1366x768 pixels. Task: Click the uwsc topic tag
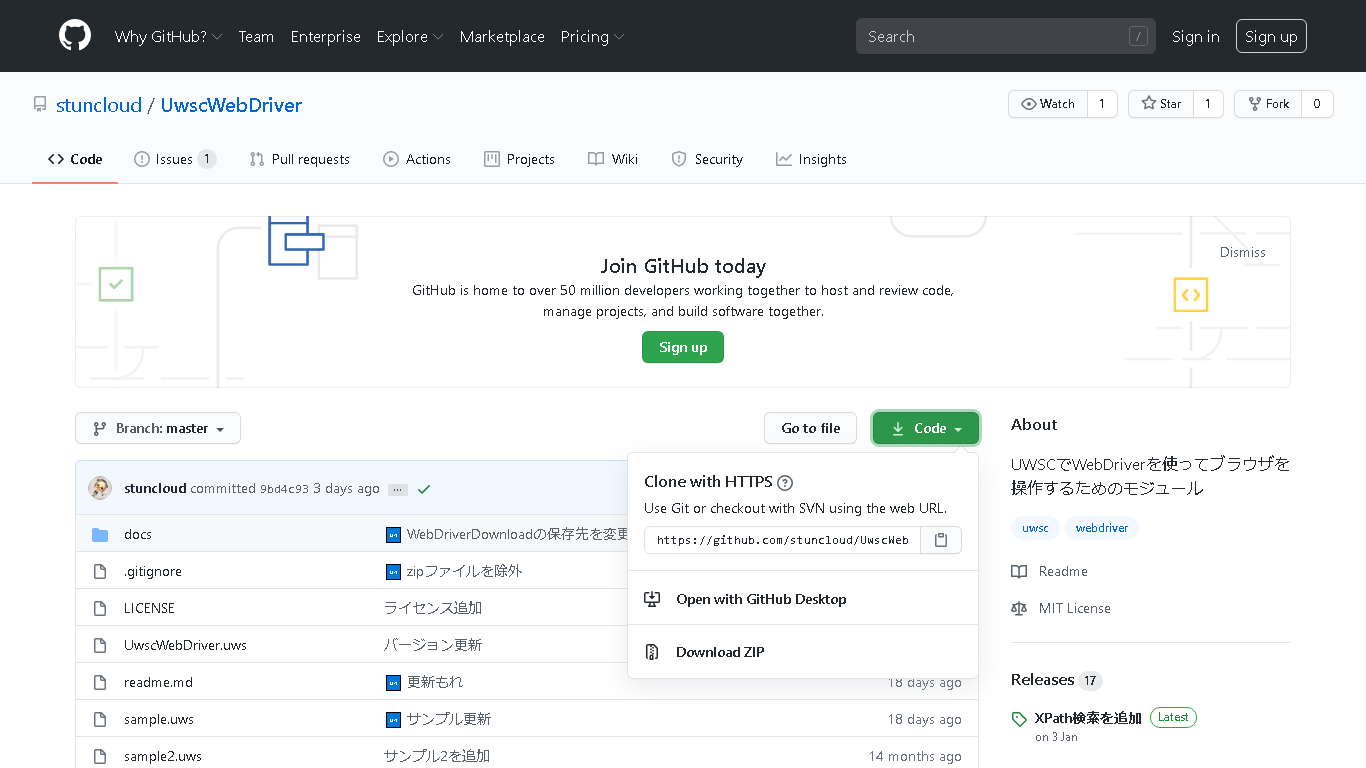click(x=1035, y=528)
